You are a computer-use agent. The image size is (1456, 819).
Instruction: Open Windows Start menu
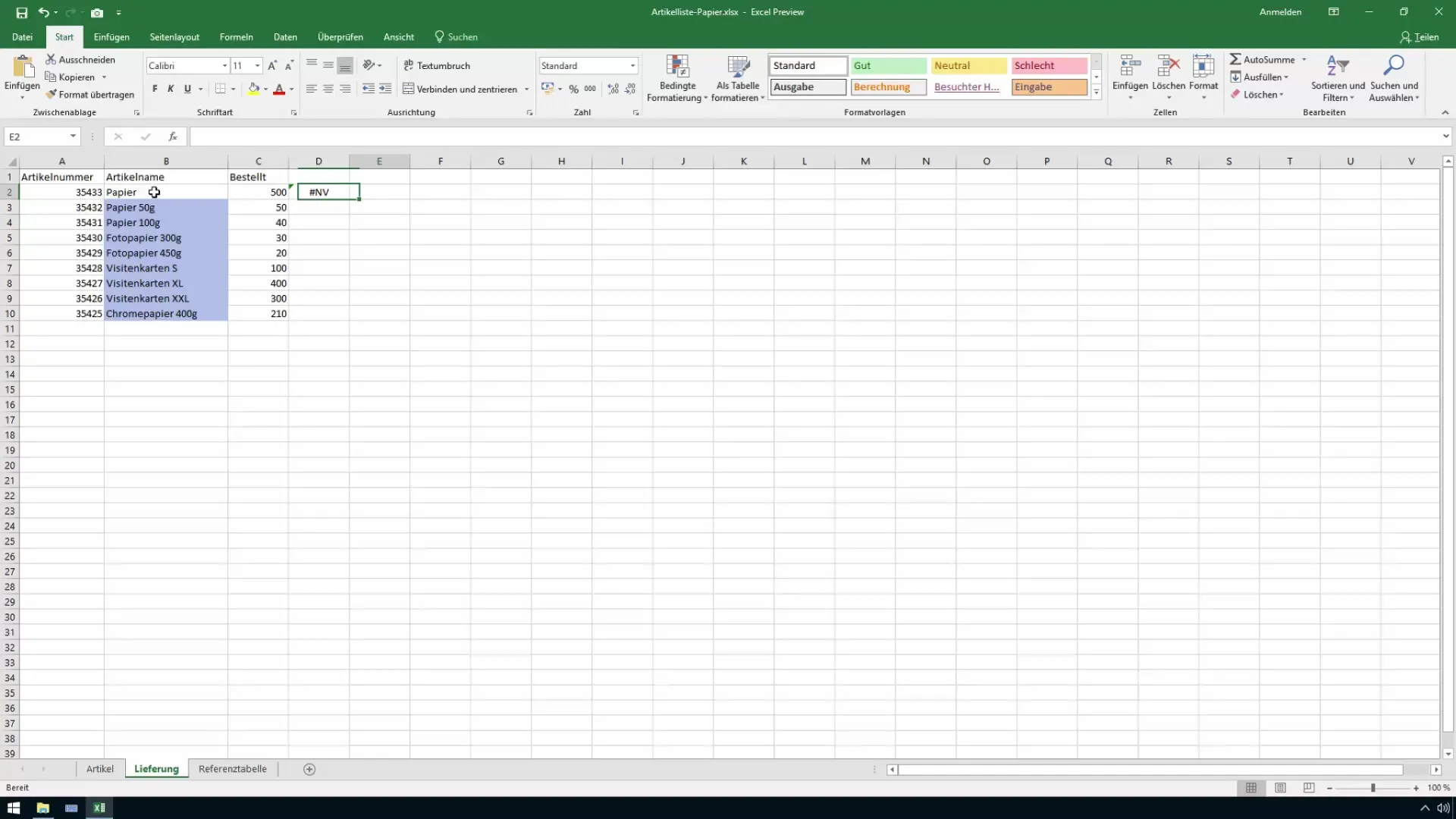14,808
